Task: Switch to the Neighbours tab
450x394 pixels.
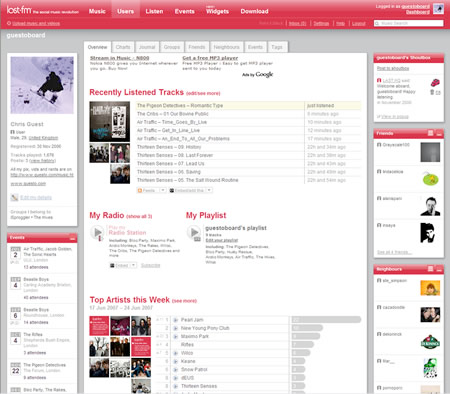Action: tap(226, 47)
